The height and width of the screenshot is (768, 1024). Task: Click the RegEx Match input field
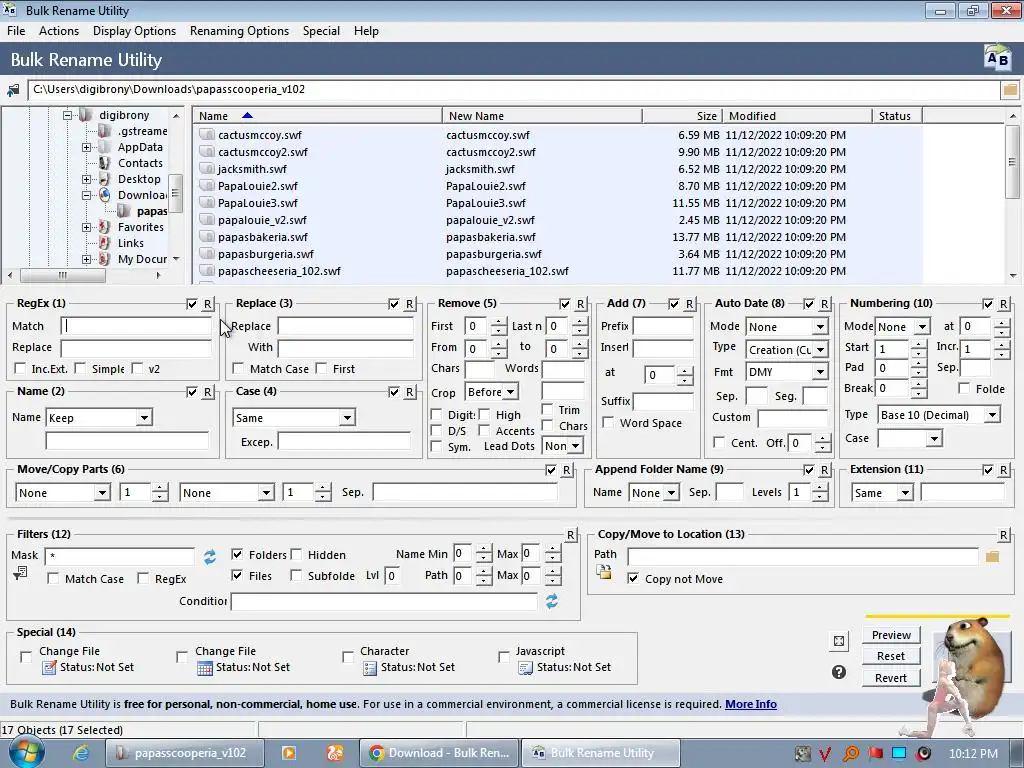[x=136, y=326]
